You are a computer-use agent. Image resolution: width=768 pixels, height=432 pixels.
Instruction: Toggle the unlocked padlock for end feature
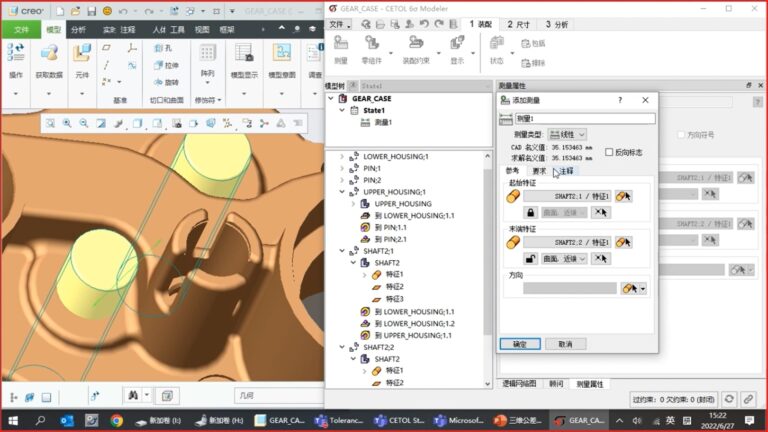(x=530, y=259)
